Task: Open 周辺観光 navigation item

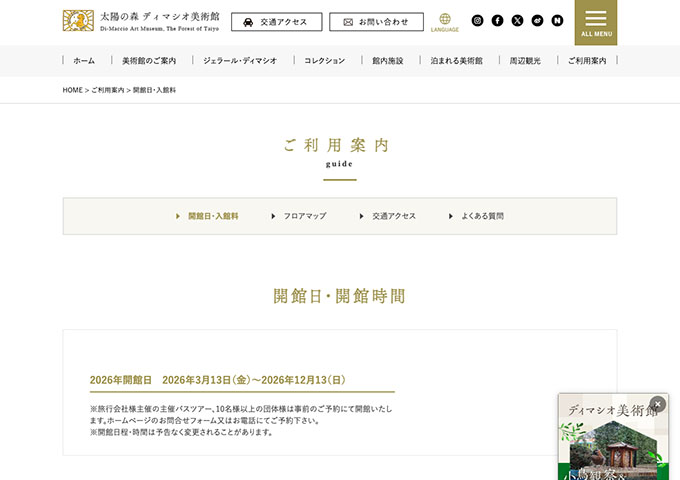Action: tap(525, 61)
